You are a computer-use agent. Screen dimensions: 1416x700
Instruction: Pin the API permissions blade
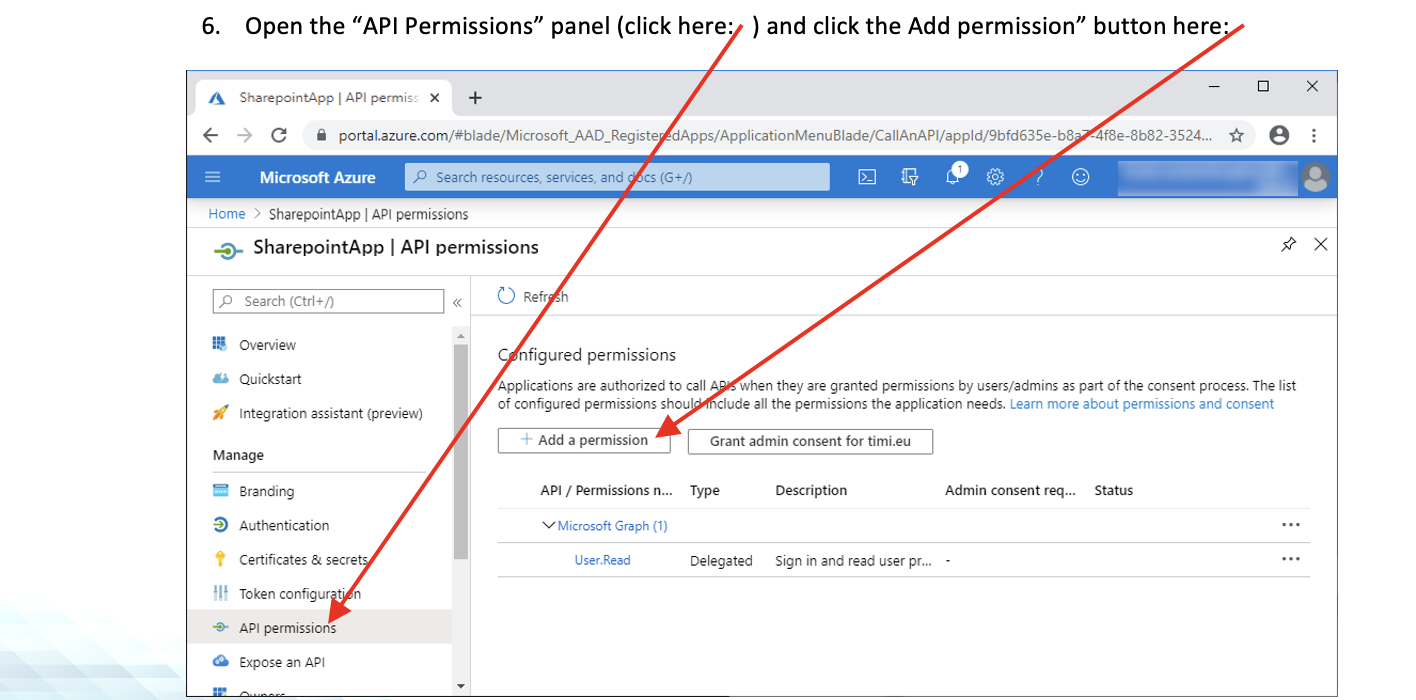pos(1288,245)
